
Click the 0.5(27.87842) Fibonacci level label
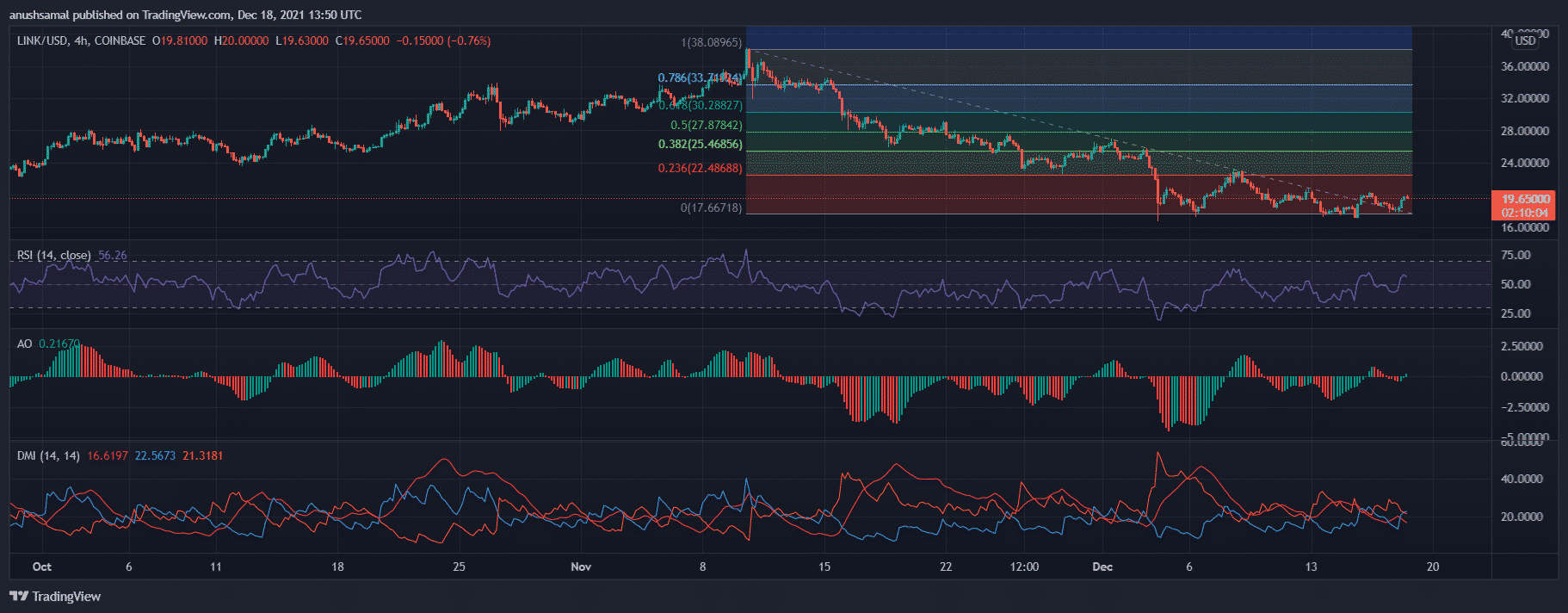706,126
